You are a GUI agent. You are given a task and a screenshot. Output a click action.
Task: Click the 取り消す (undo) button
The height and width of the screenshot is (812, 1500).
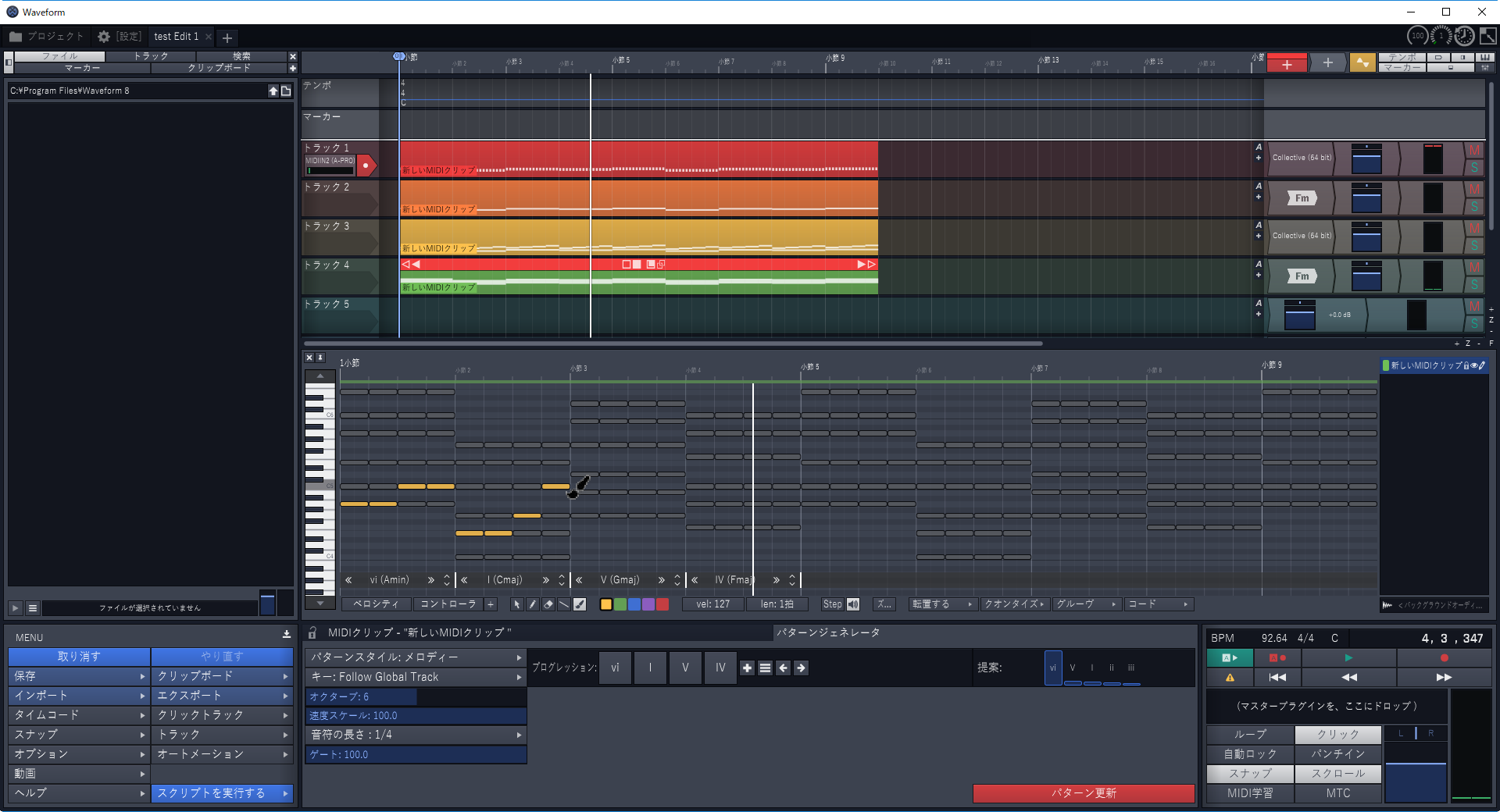tap(79, 657)
